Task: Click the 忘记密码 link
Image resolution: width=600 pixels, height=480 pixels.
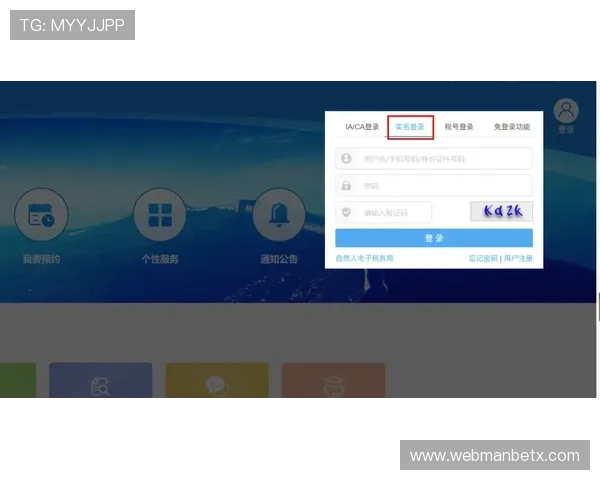Action: coord(483,258)
